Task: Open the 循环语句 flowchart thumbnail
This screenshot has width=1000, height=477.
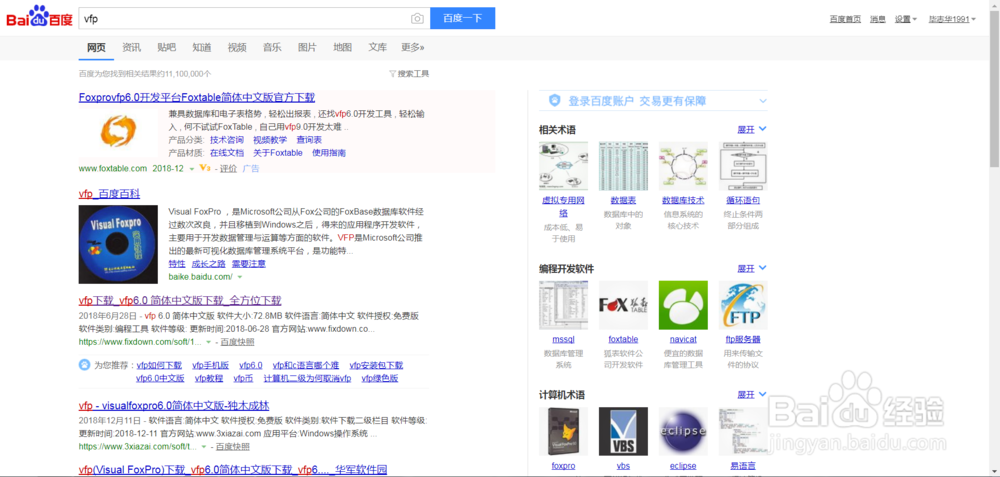Action: click(743, 166)
